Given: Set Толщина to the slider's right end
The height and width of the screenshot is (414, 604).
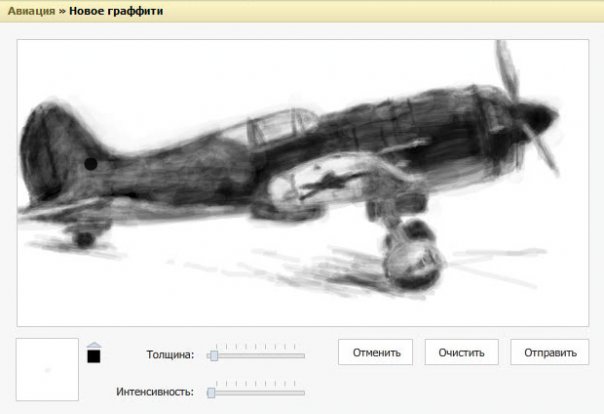Looking at the screenshot, I should pos(303,355).
